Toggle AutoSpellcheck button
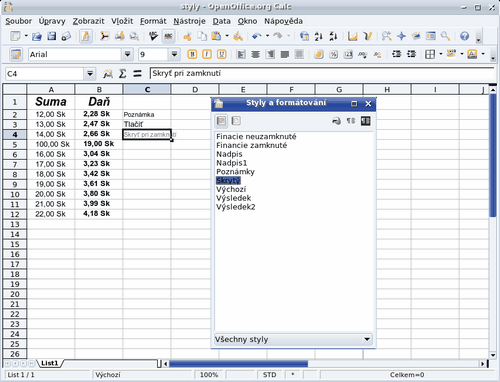 click(168, 36)
